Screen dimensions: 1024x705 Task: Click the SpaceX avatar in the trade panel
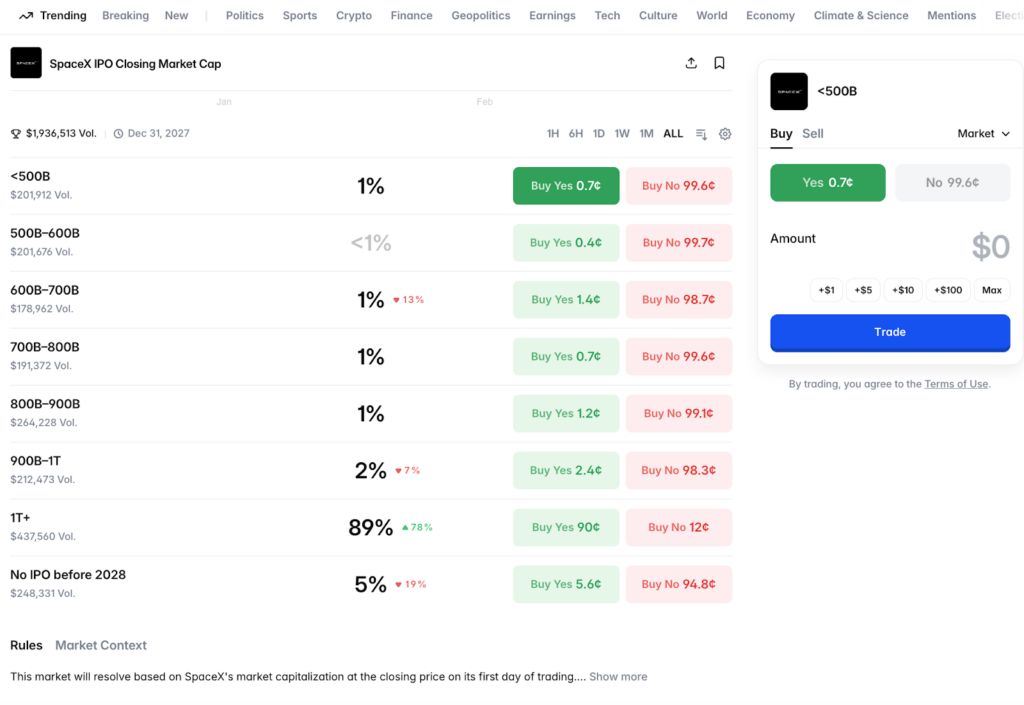pyautogui.click(x=789, y=91)
